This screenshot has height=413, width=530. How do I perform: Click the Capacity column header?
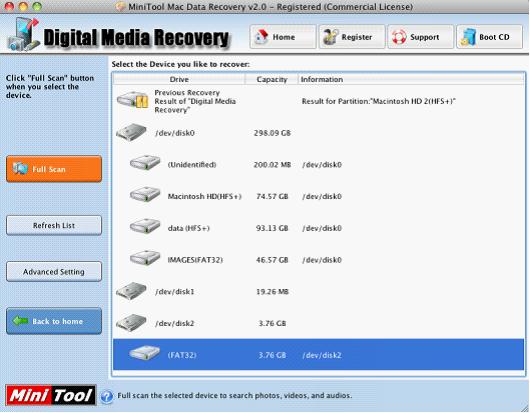click(x=272, y=79)
